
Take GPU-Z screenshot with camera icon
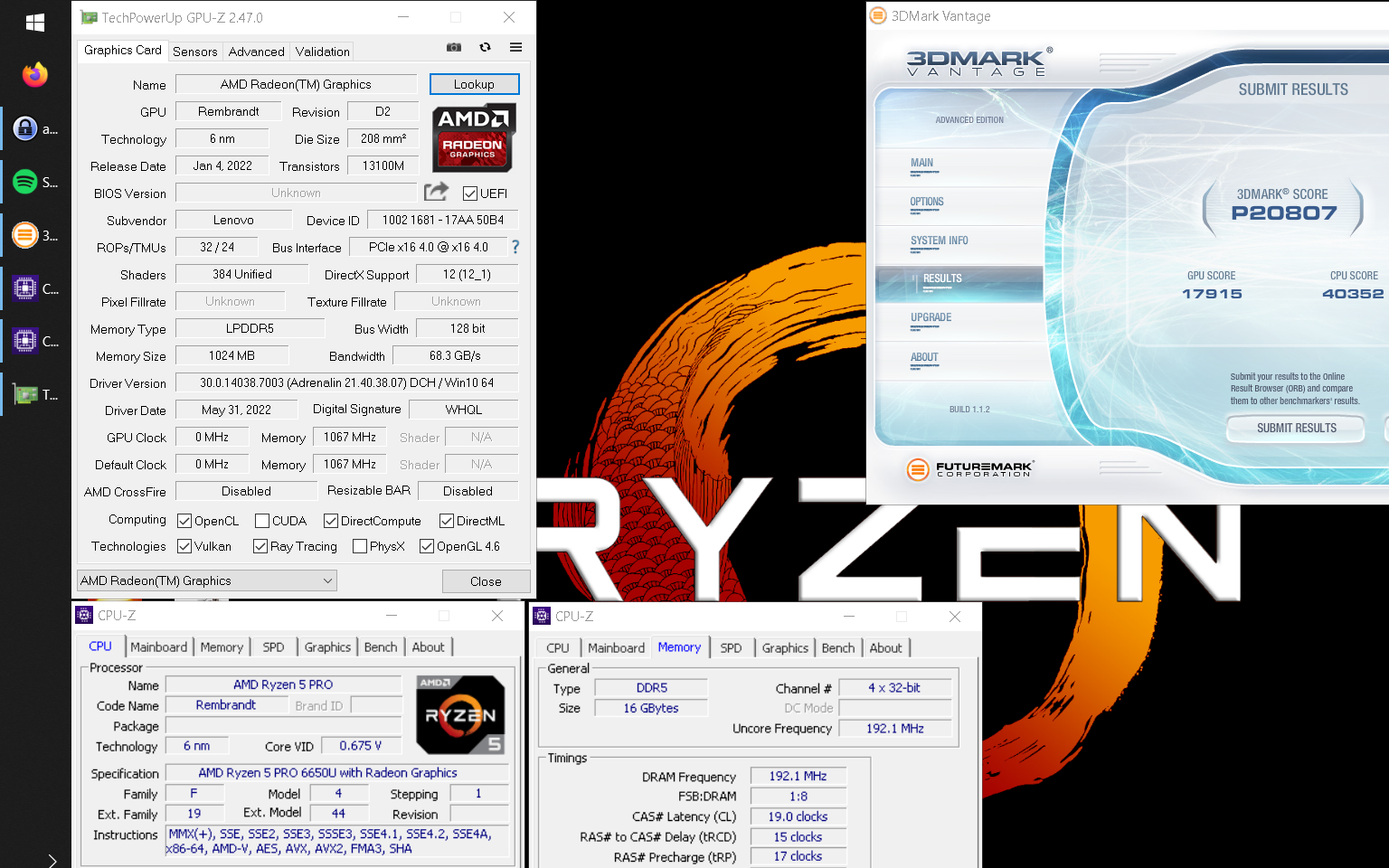point(454,47)
